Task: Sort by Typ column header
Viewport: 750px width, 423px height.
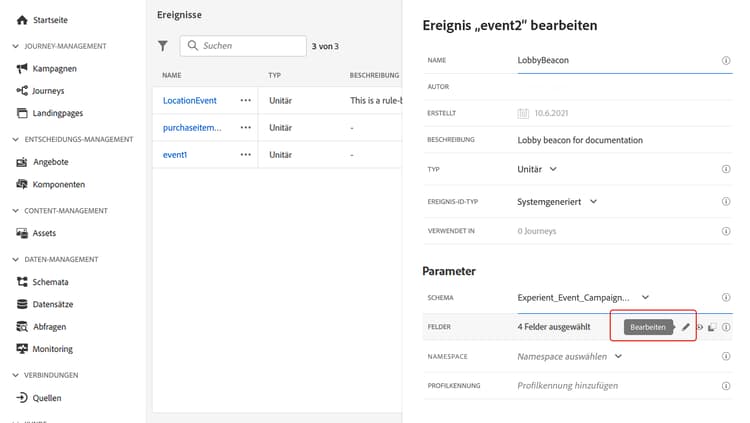Action: pos(275,75)
